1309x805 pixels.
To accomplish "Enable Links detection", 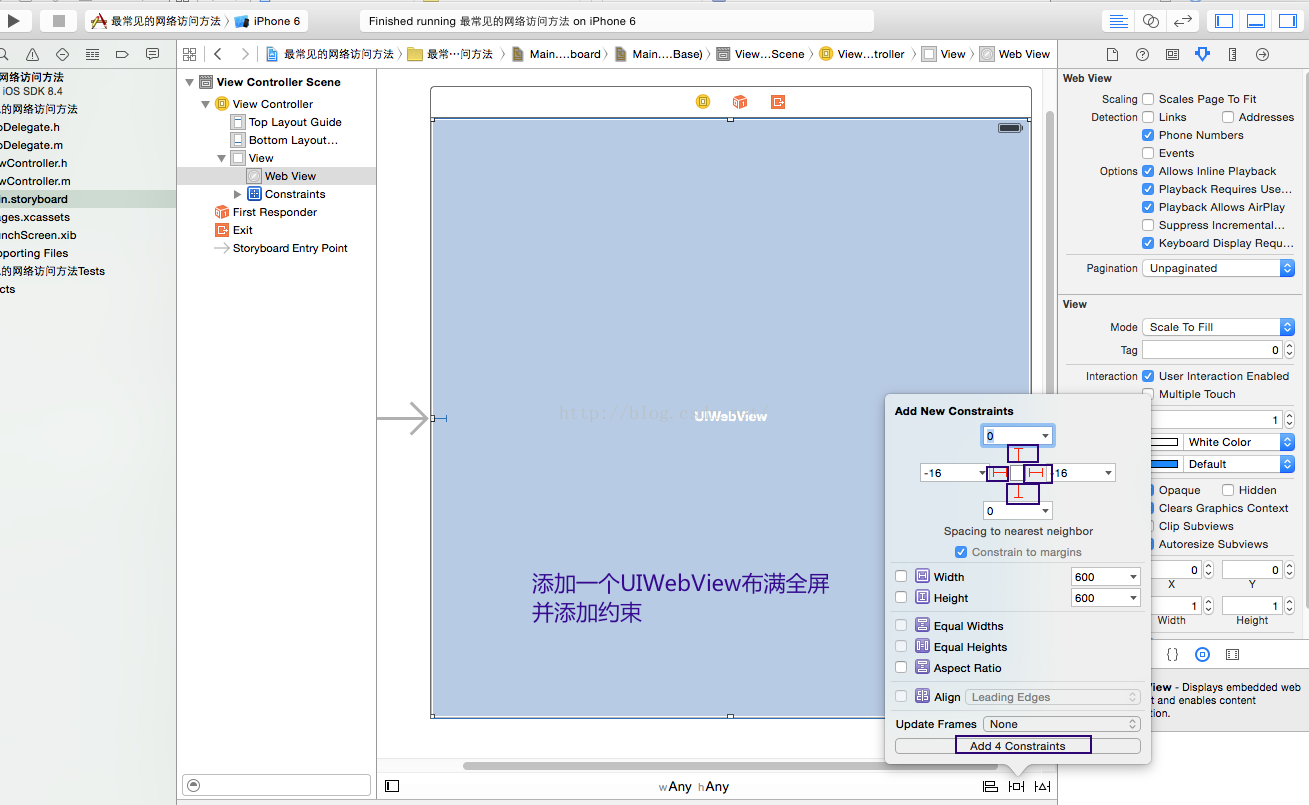I will tap(1148, 117).
